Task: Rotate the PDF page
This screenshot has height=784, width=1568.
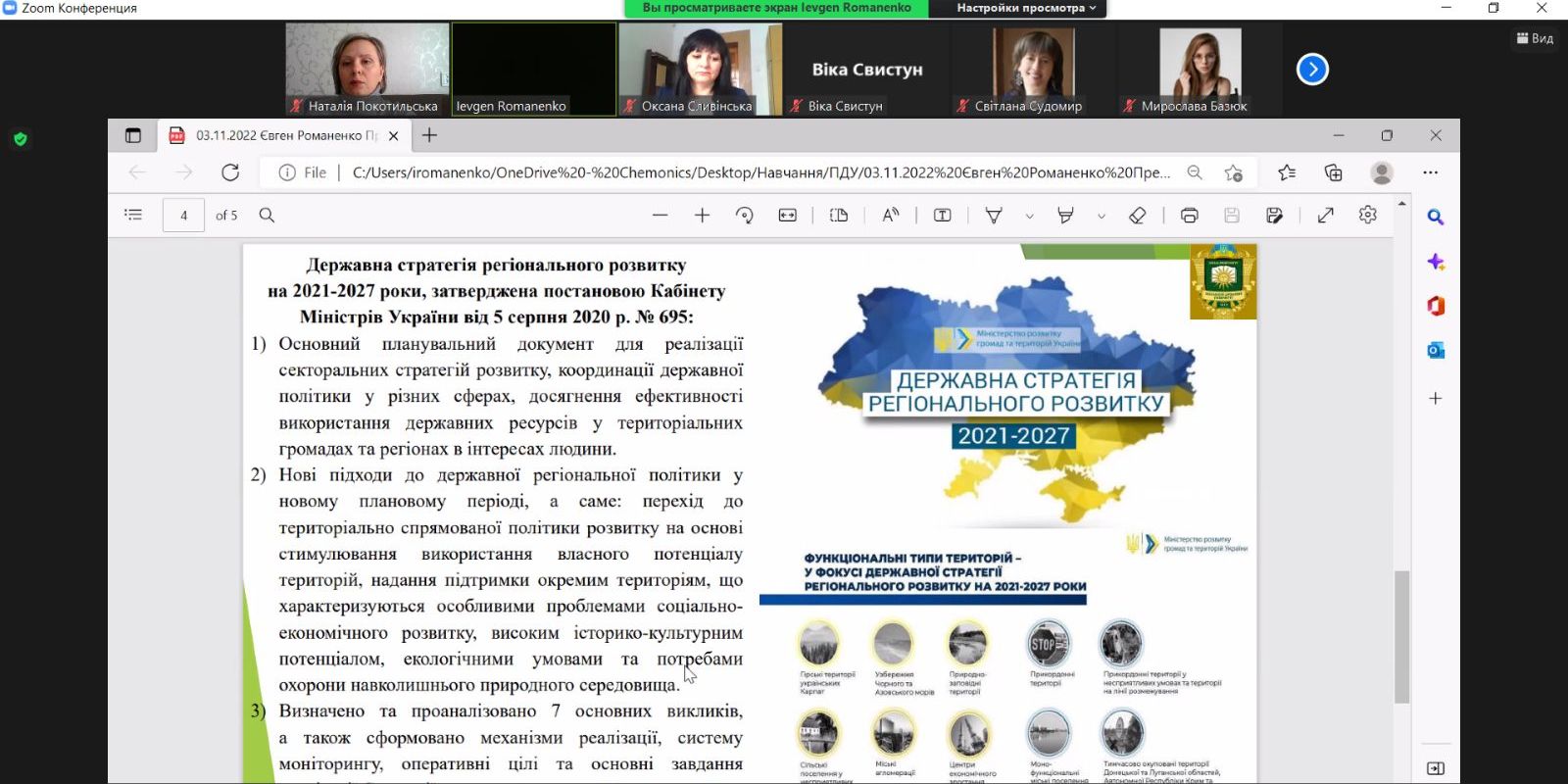Action: pyautogui.click(x=744, y=216)
